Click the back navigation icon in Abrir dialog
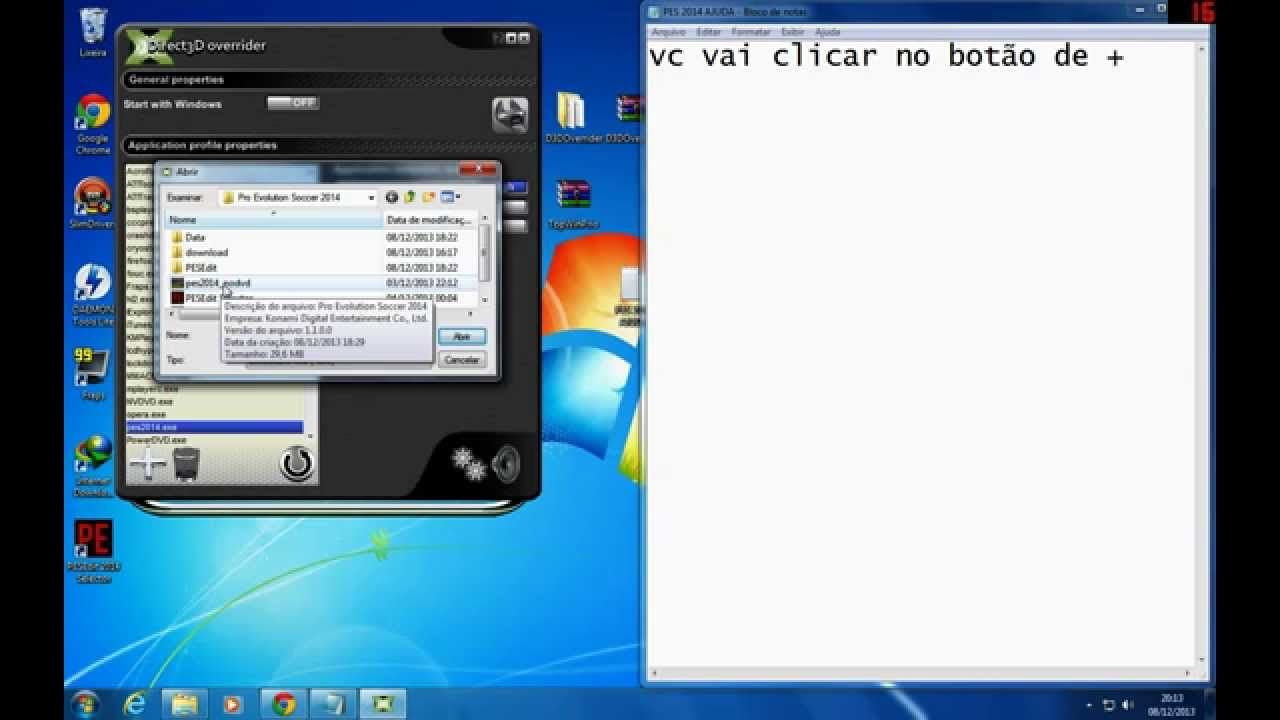 [392, 198]
